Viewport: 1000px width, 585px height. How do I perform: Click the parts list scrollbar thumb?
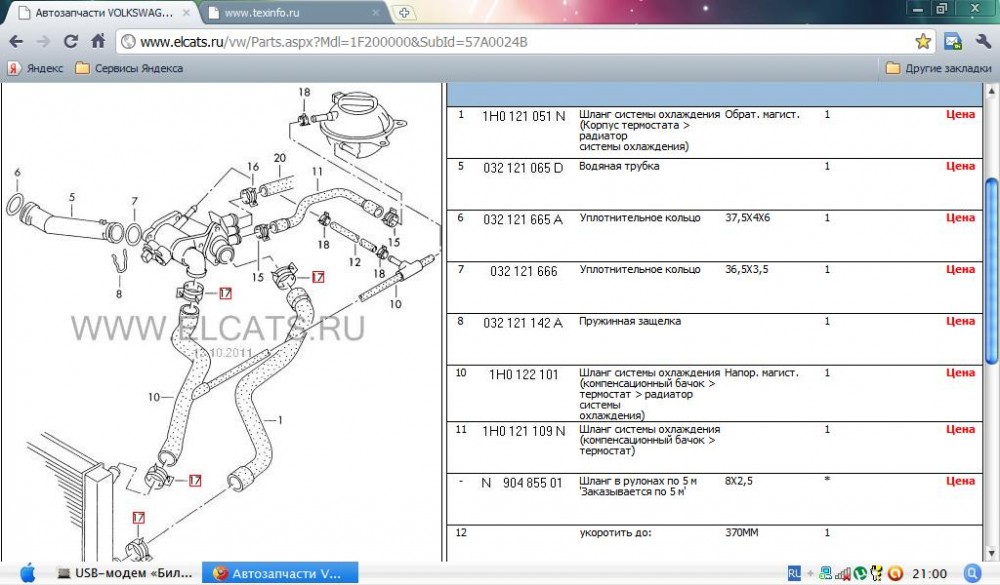pyautogui.click(x=992, y=271)
